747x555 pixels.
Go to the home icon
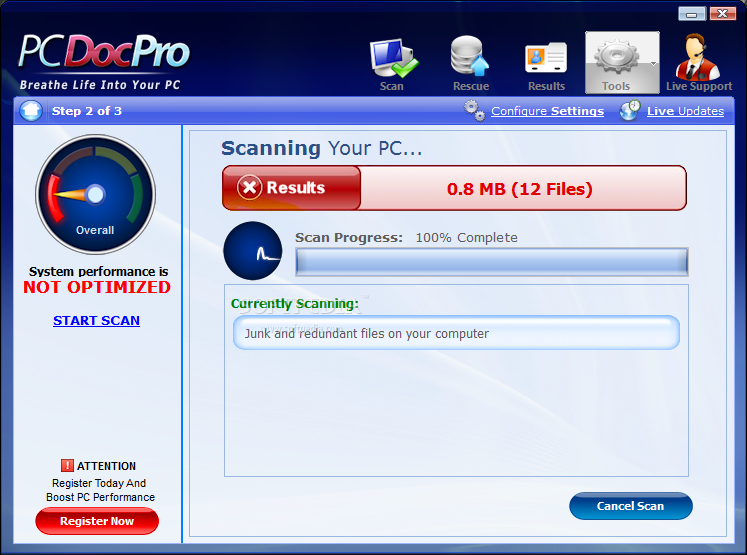pos(31,111)
